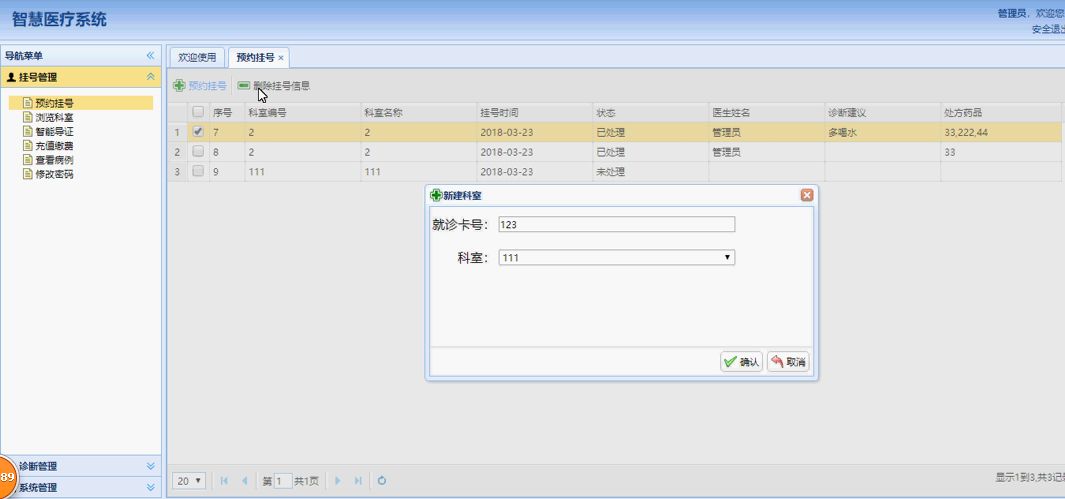Viewport: 1065px width, 499px height.
Task: Click the green plus icon in dialog title
Action: [x=436, y=196]
